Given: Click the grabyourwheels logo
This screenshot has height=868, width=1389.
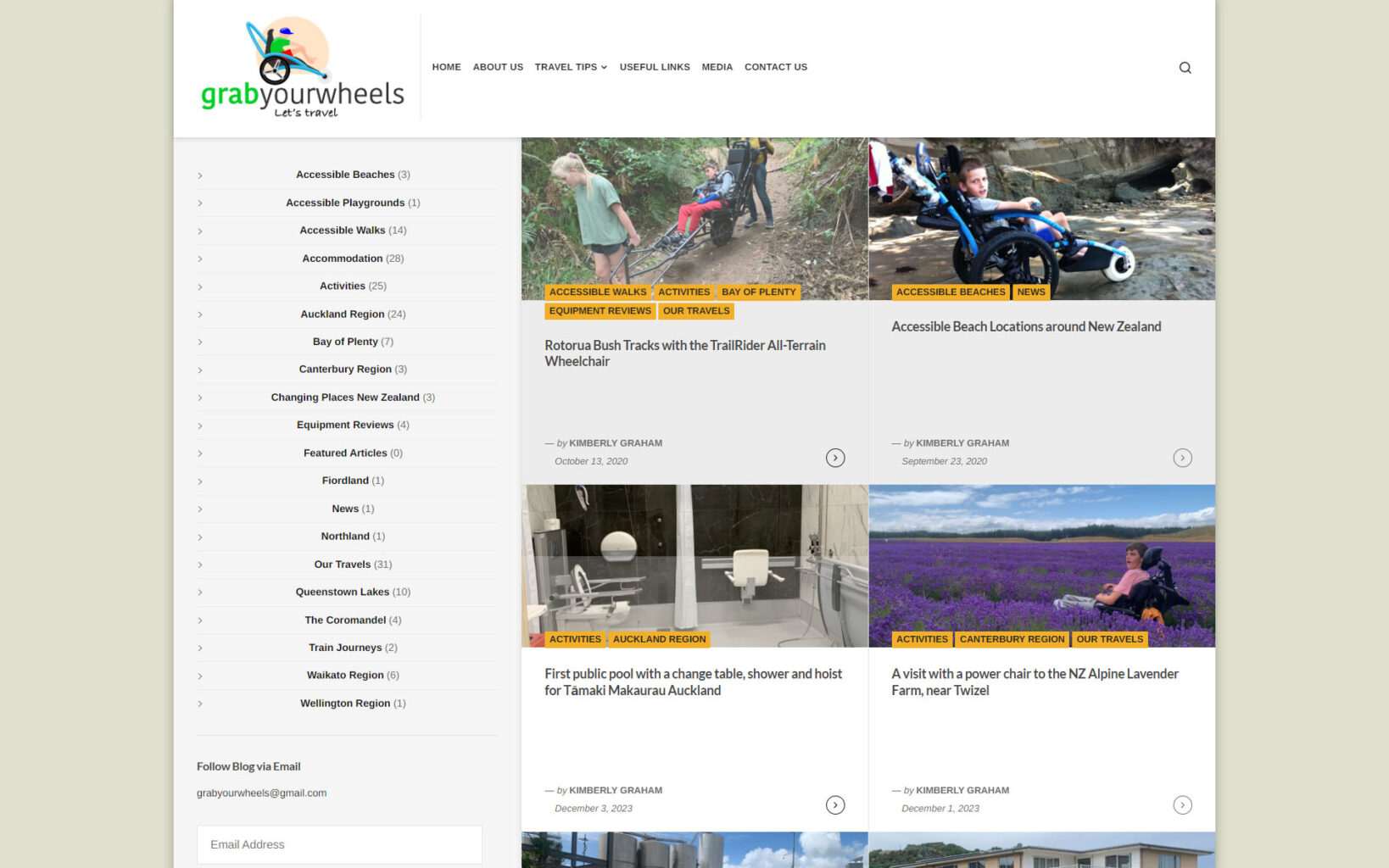Looking at the screenshot, I should click(x=302, y=68).
